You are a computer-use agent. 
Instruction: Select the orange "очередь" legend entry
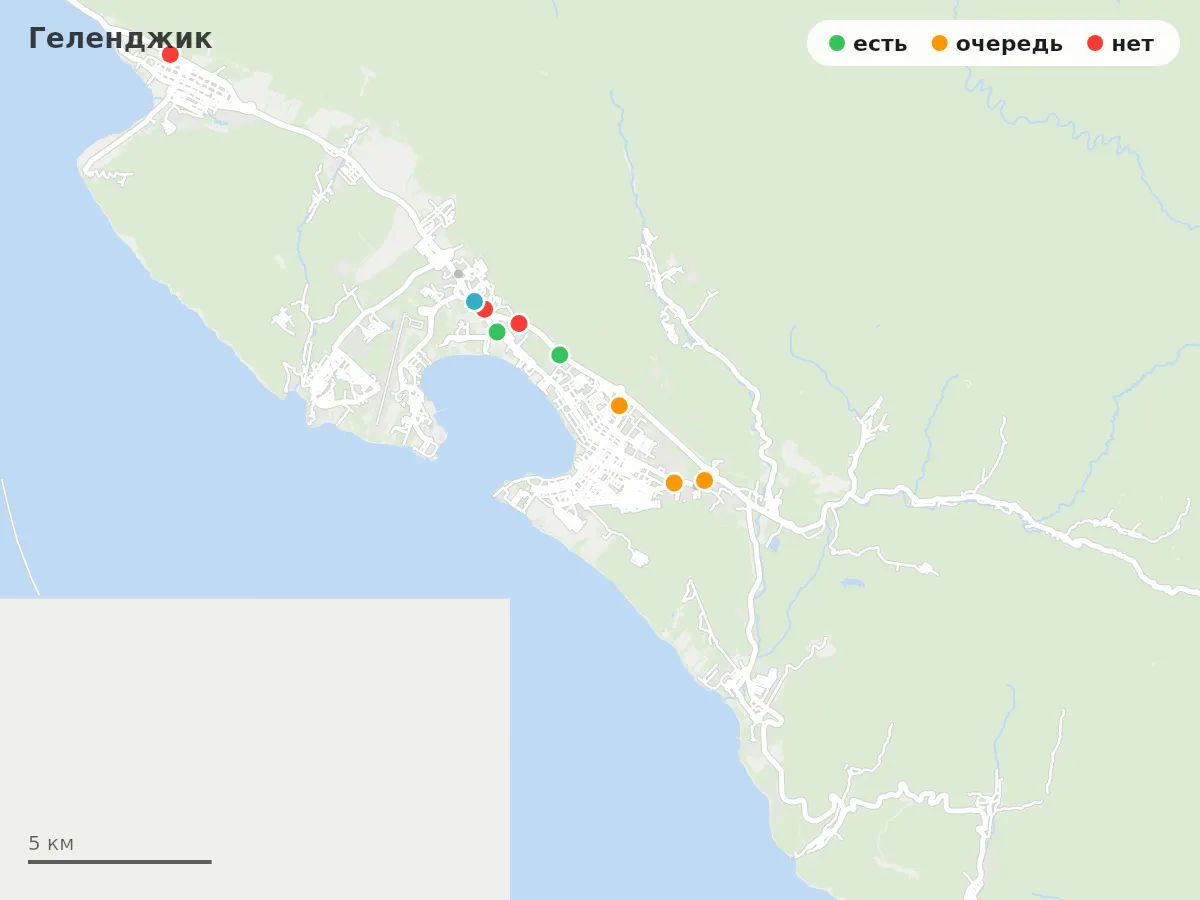point(997,44)
